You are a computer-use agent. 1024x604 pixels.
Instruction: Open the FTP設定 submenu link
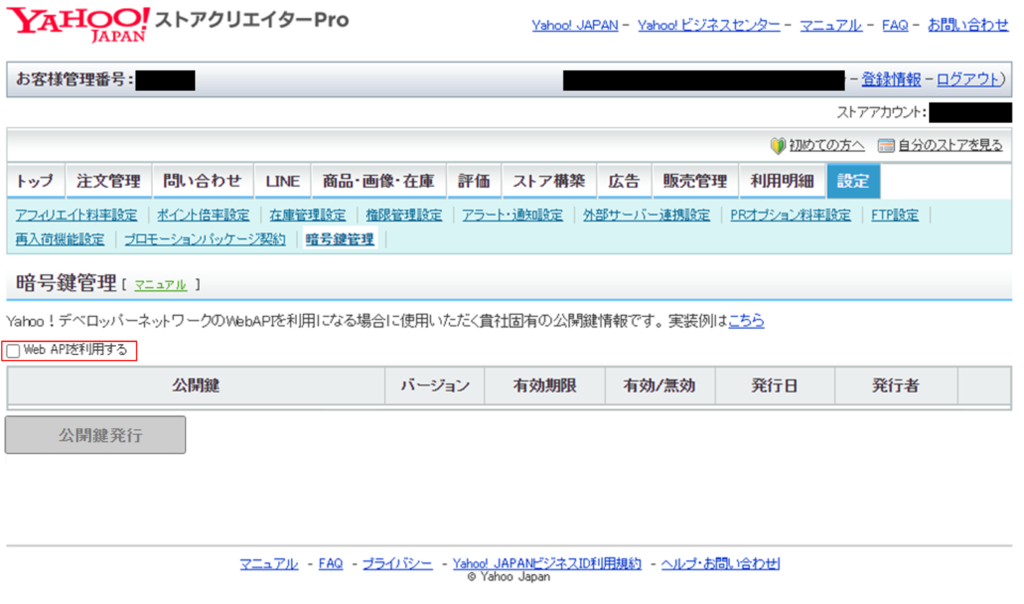click(895, 215)
